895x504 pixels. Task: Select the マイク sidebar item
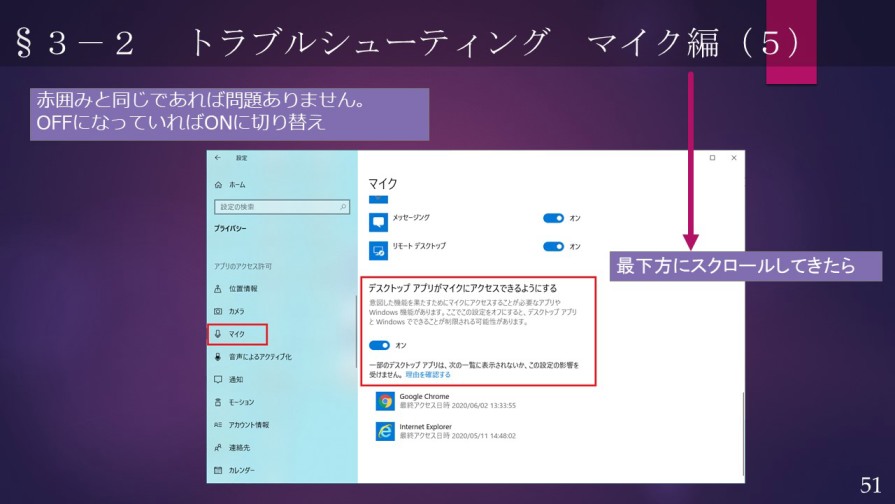click(x=237, y=334)
